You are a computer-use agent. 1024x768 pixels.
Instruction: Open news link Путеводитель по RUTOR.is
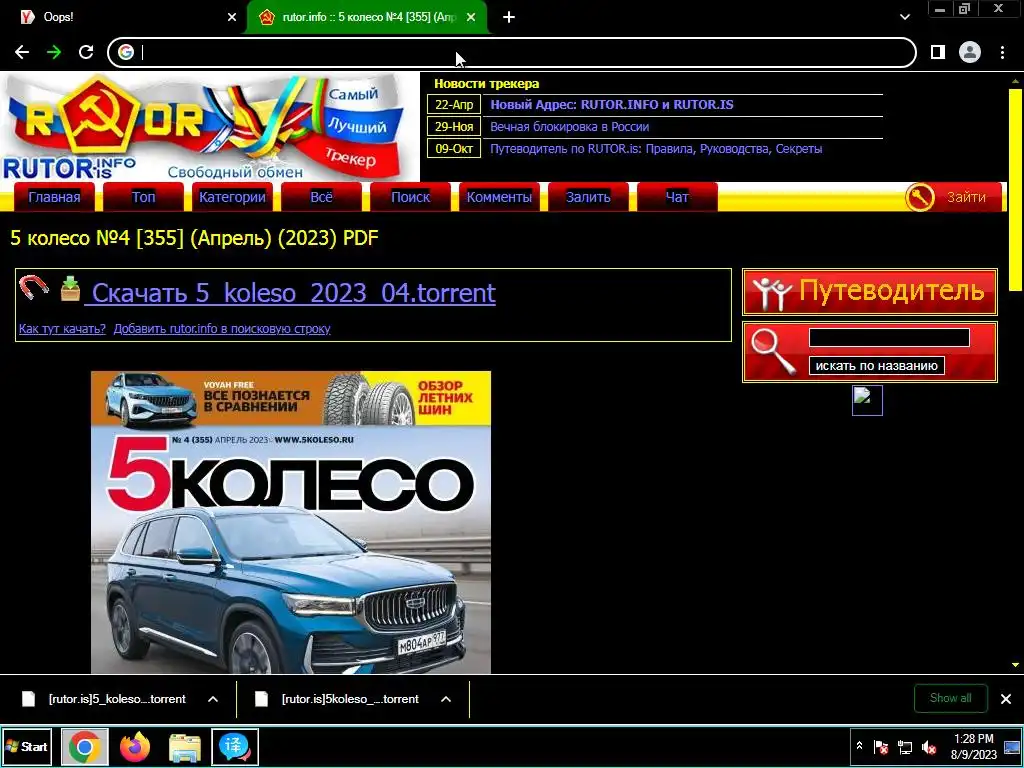[656, 149]
